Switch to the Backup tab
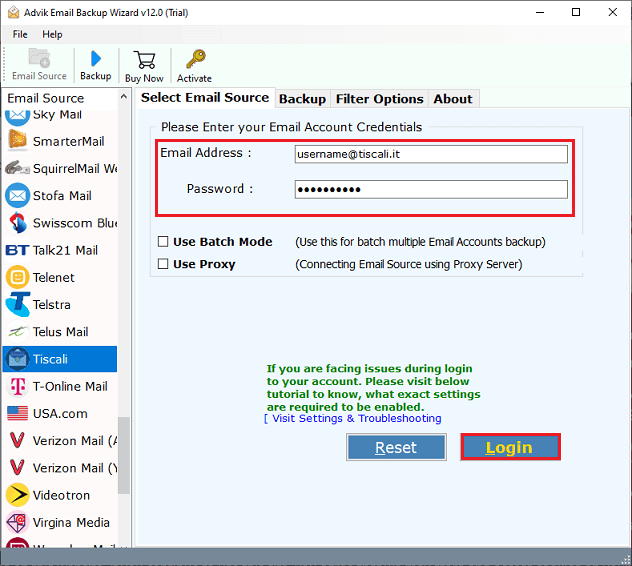Image resolution: width=632 pixels, height=566 pixels. [302, 99]
